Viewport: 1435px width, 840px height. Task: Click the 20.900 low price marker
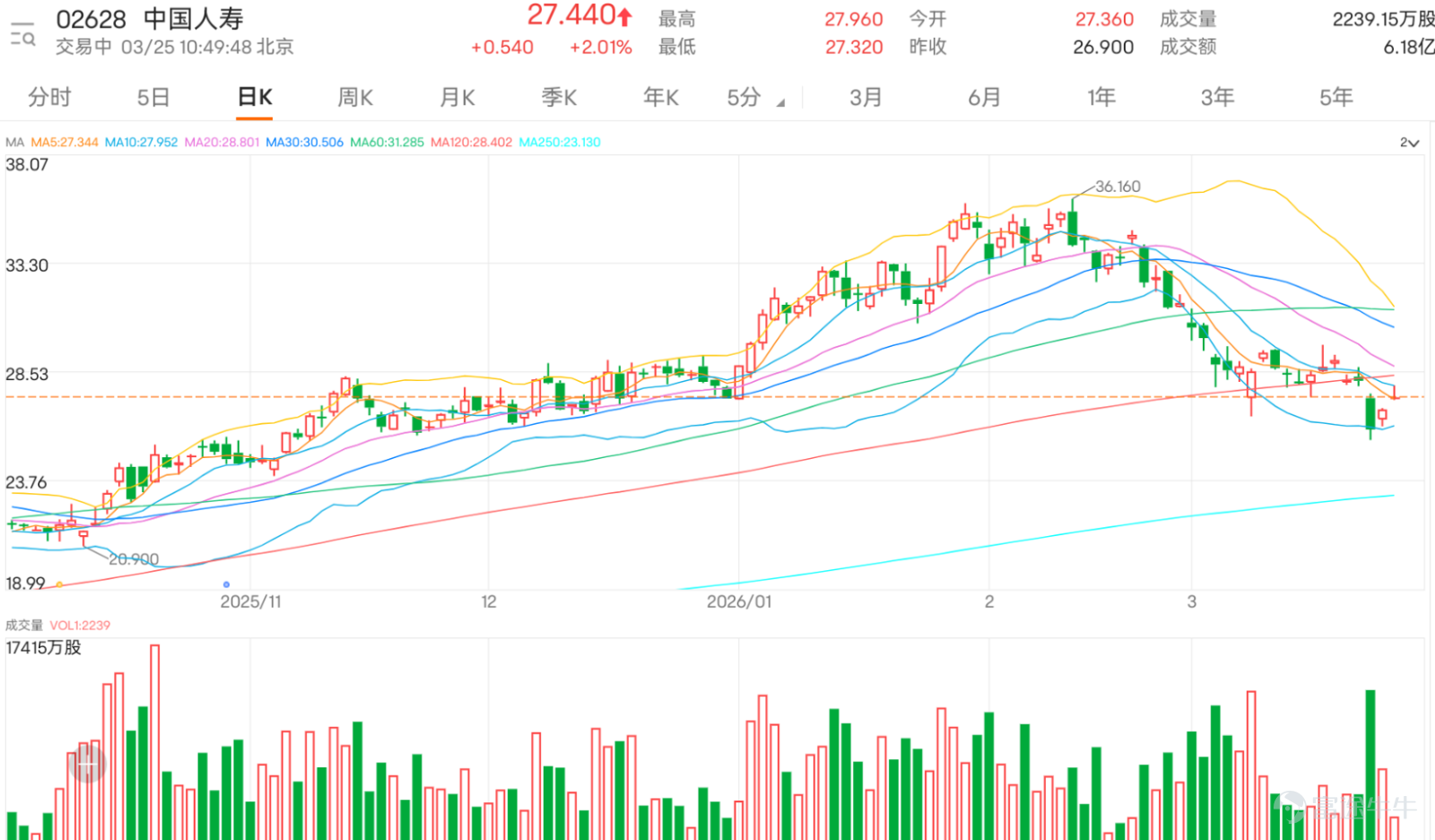click(134, 559)
